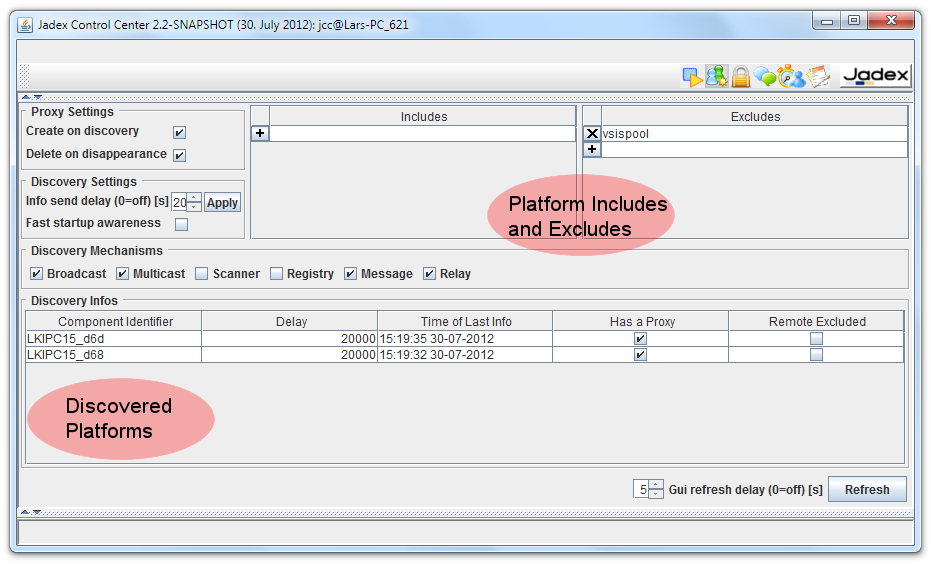Click the Component Identifier column header
Screen dimensions: 931x564
point(115,322)
